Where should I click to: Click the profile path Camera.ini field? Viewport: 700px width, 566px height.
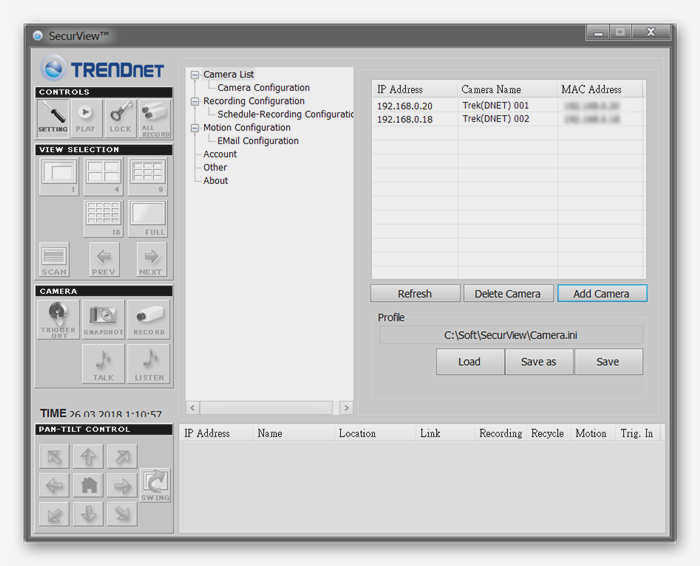(510, 335)
